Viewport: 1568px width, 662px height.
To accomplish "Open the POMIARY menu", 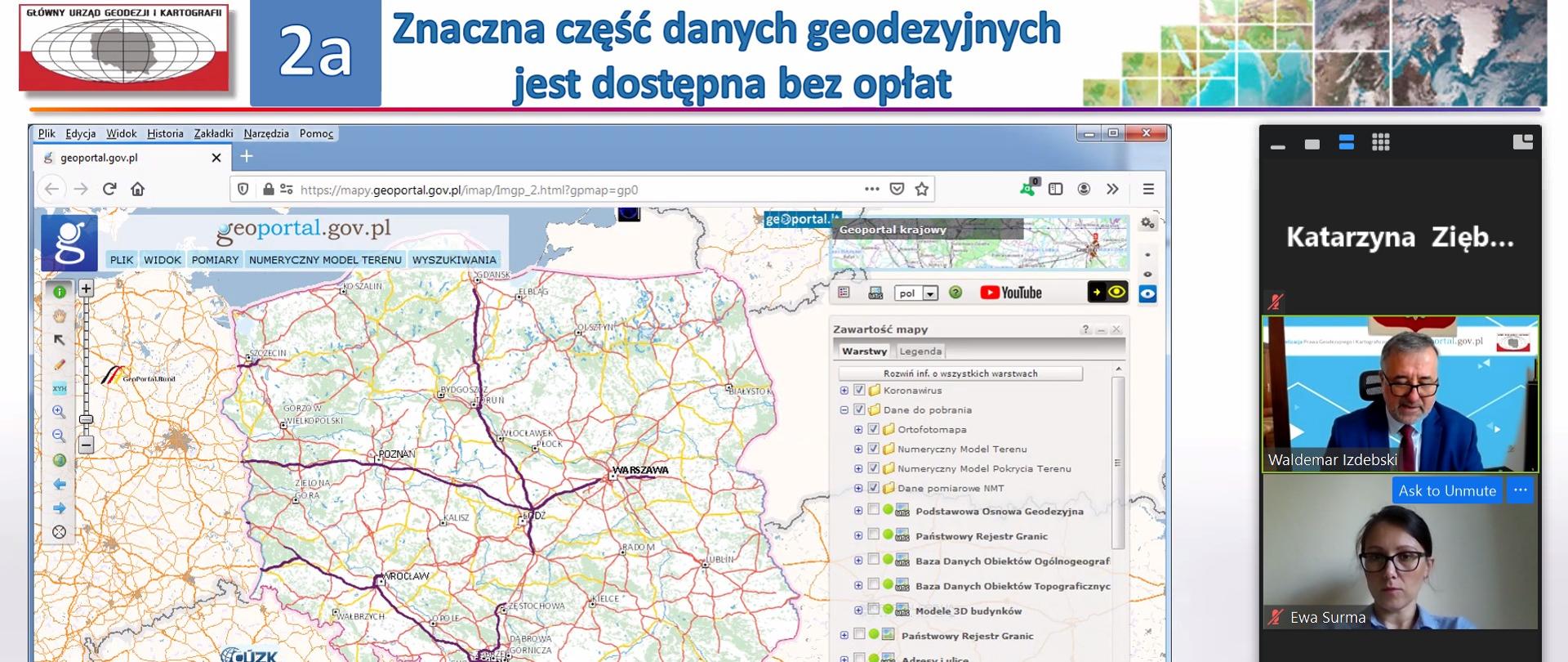I will (216, 260).
